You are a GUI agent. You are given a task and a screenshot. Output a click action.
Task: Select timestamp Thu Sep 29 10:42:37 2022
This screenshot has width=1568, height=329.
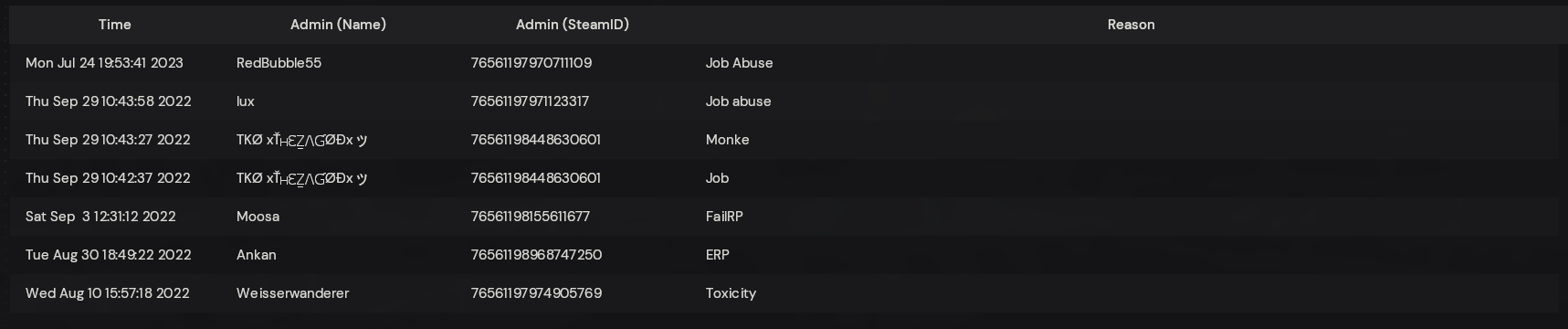point(108,178)
